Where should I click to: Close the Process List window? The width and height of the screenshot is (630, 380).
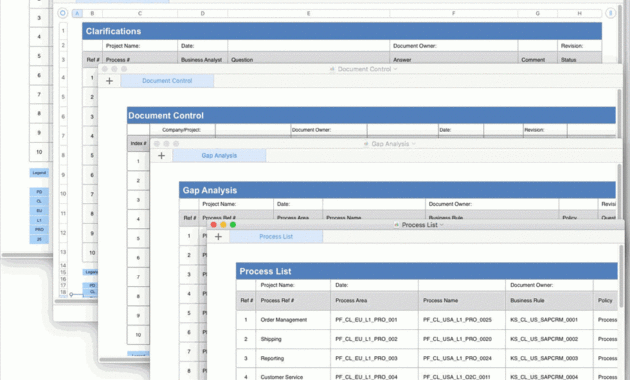(x=214, y=225)
